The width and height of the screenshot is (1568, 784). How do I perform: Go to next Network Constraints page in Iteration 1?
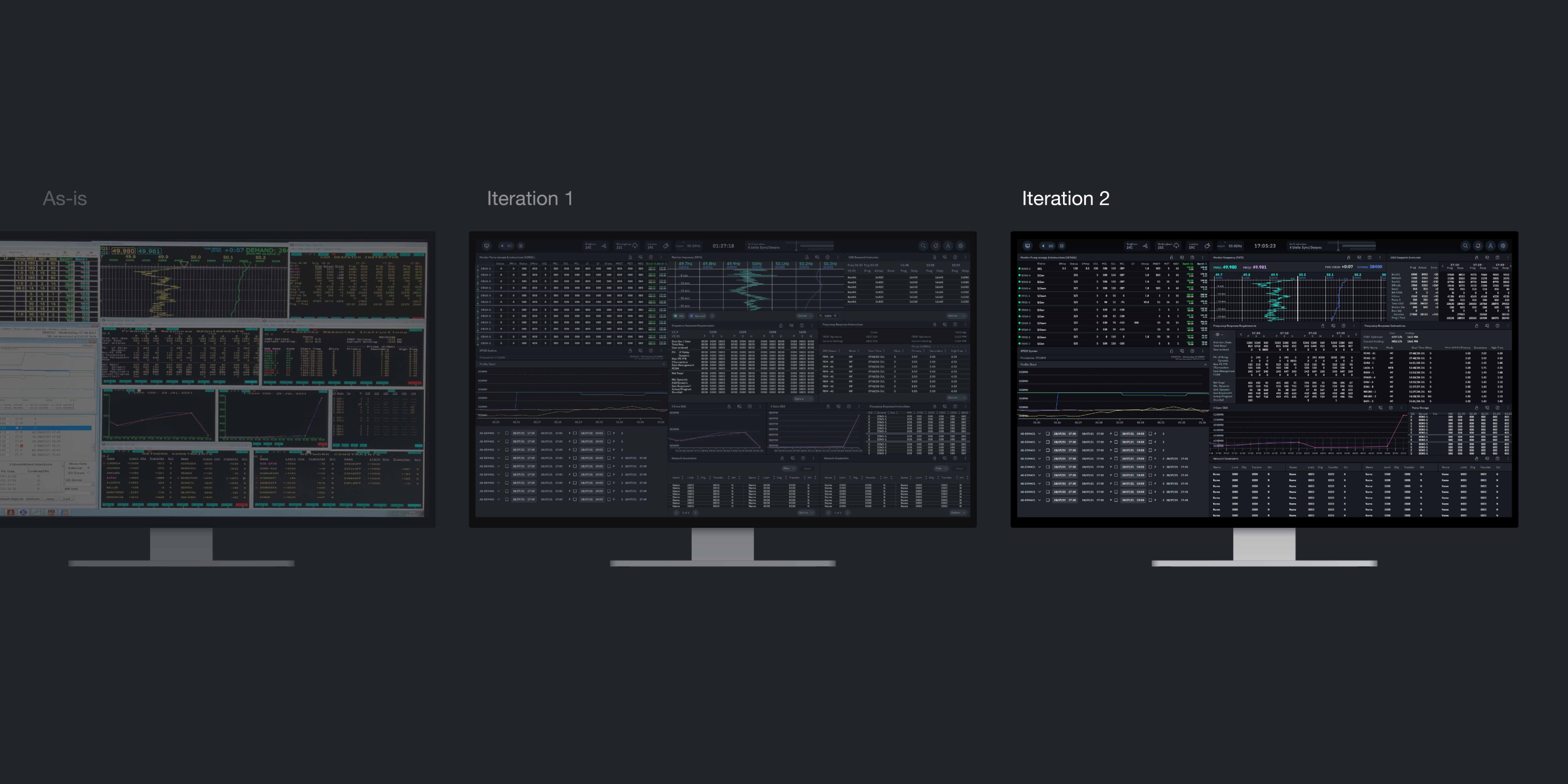click(695, 513)
